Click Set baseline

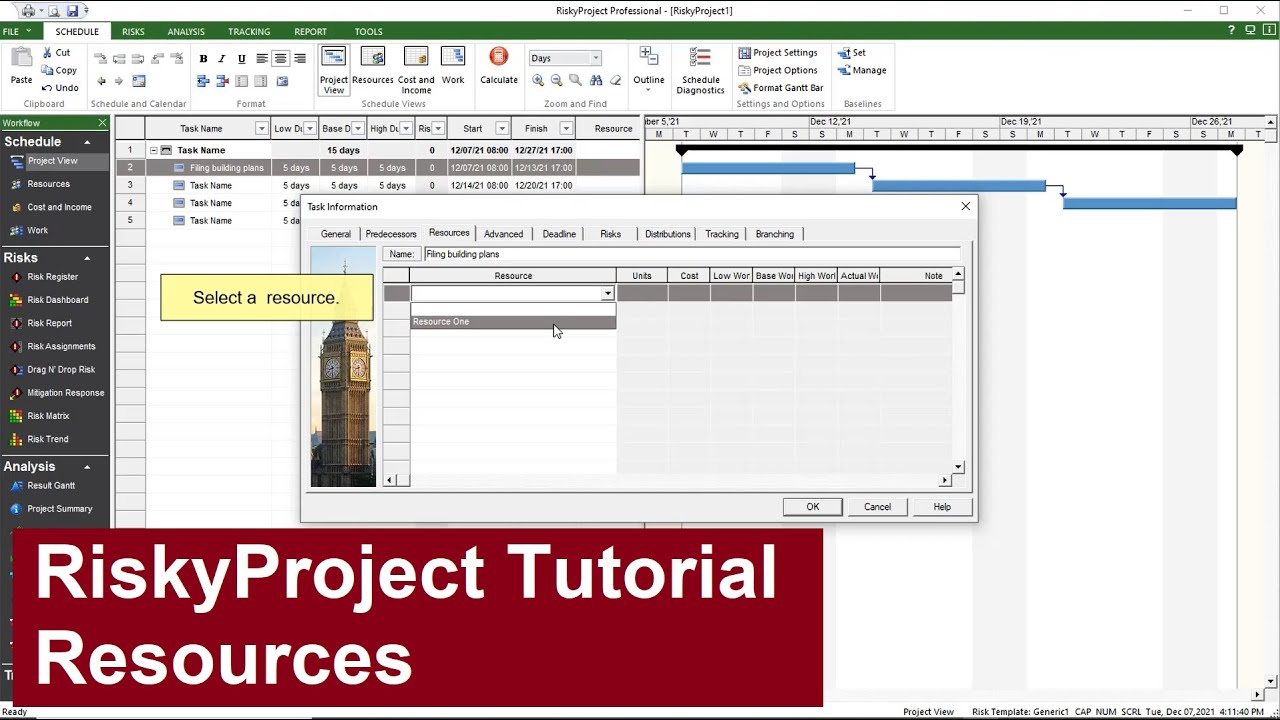coord(852,53)
